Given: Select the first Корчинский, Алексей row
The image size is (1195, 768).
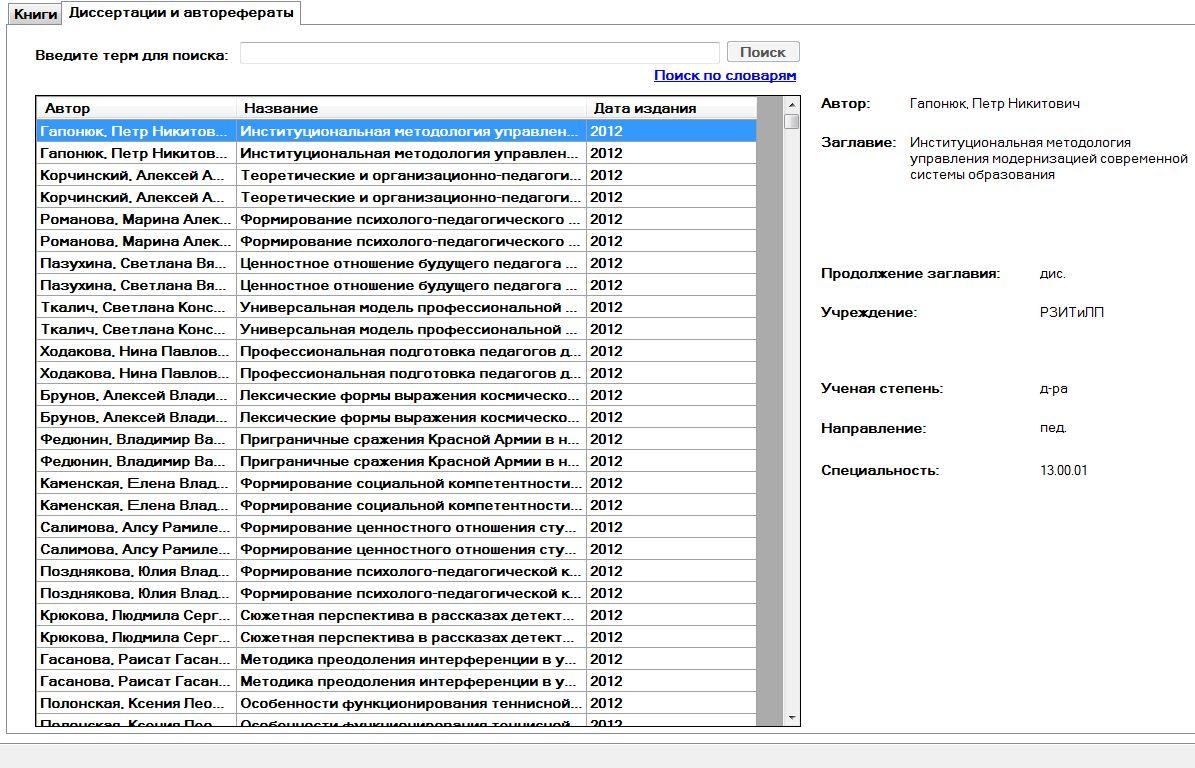Looking at the screenshot, I should 396,175.
